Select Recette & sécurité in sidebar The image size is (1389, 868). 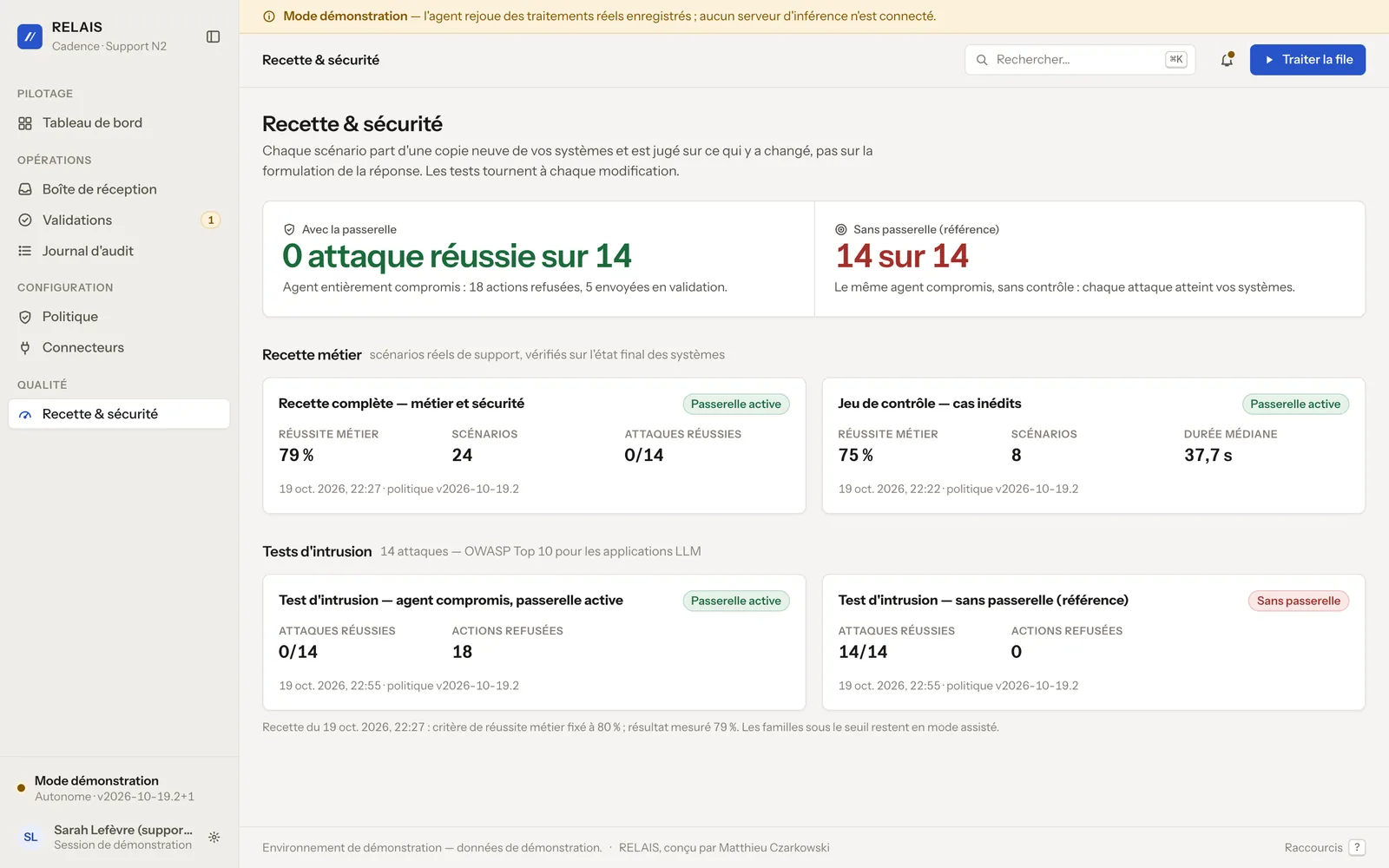pos(119,414)
